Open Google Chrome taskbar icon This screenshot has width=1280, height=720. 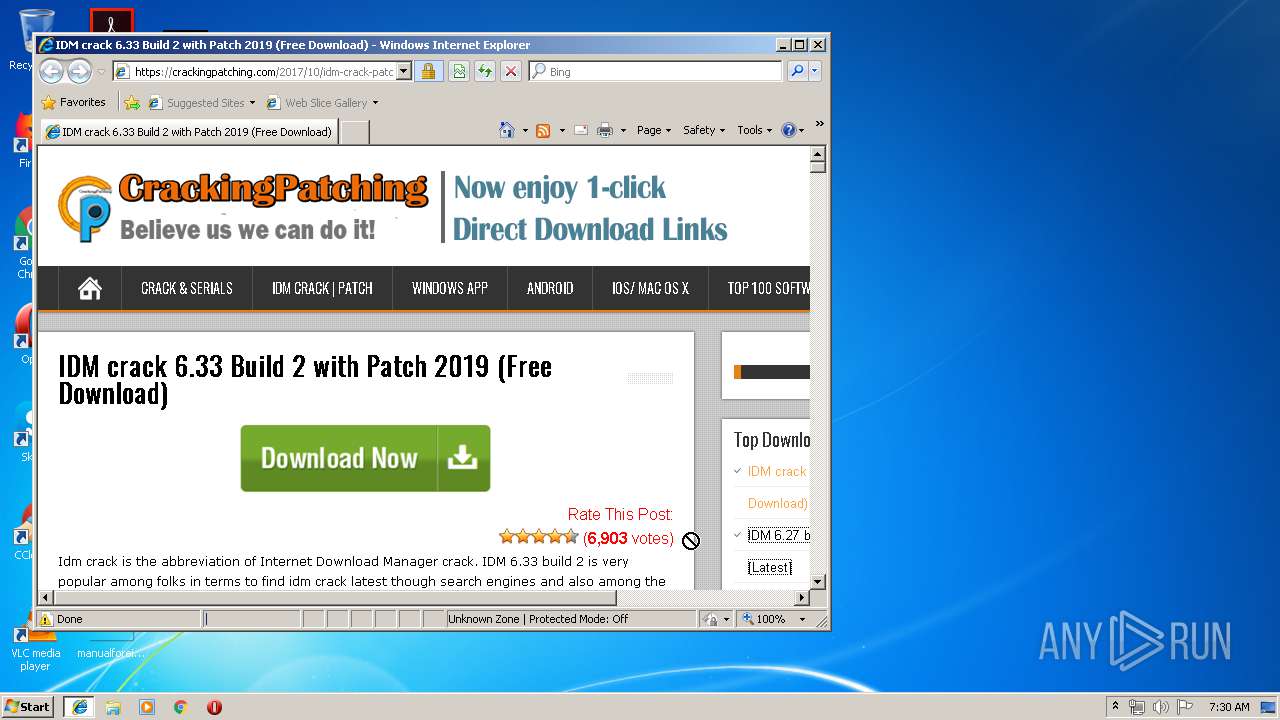[181, 707]
